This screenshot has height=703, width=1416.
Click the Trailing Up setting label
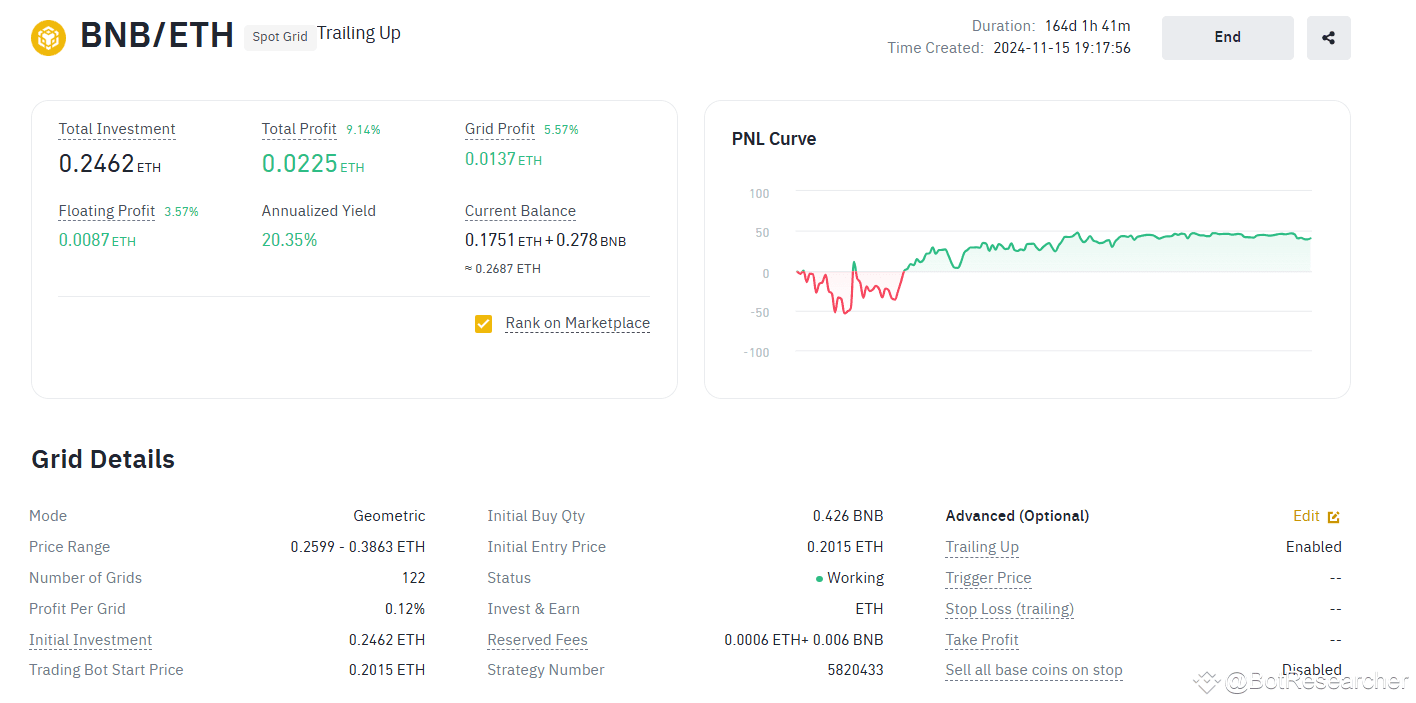(x=982, y=547)
